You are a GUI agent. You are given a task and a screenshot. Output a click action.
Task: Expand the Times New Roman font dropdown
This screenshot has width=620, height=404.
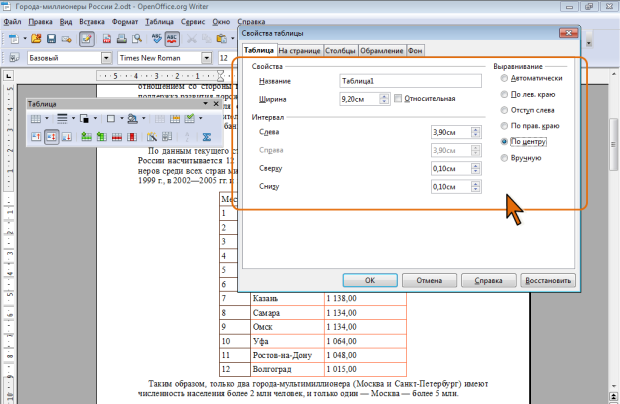[207, 58]
